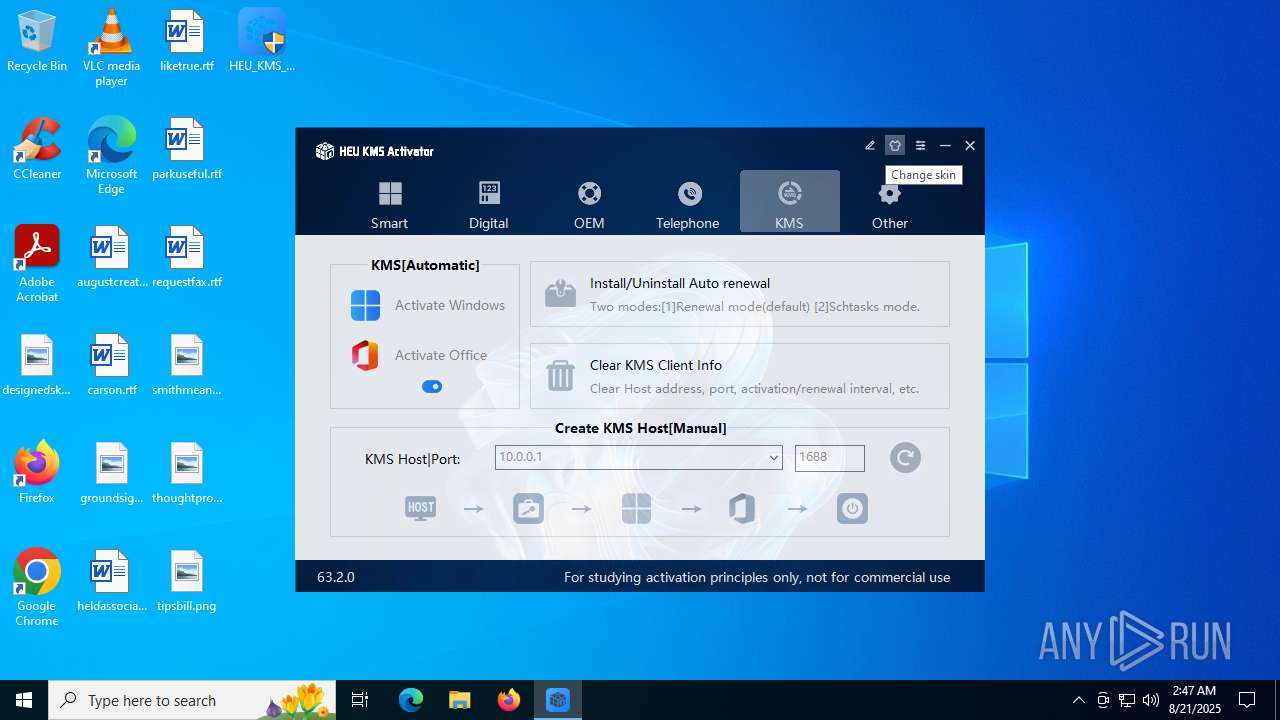The width and height of the screenshot is (1280, 720).
Task: Select the KMS tab
Action: pyautogui.click(x=789, y=201)
